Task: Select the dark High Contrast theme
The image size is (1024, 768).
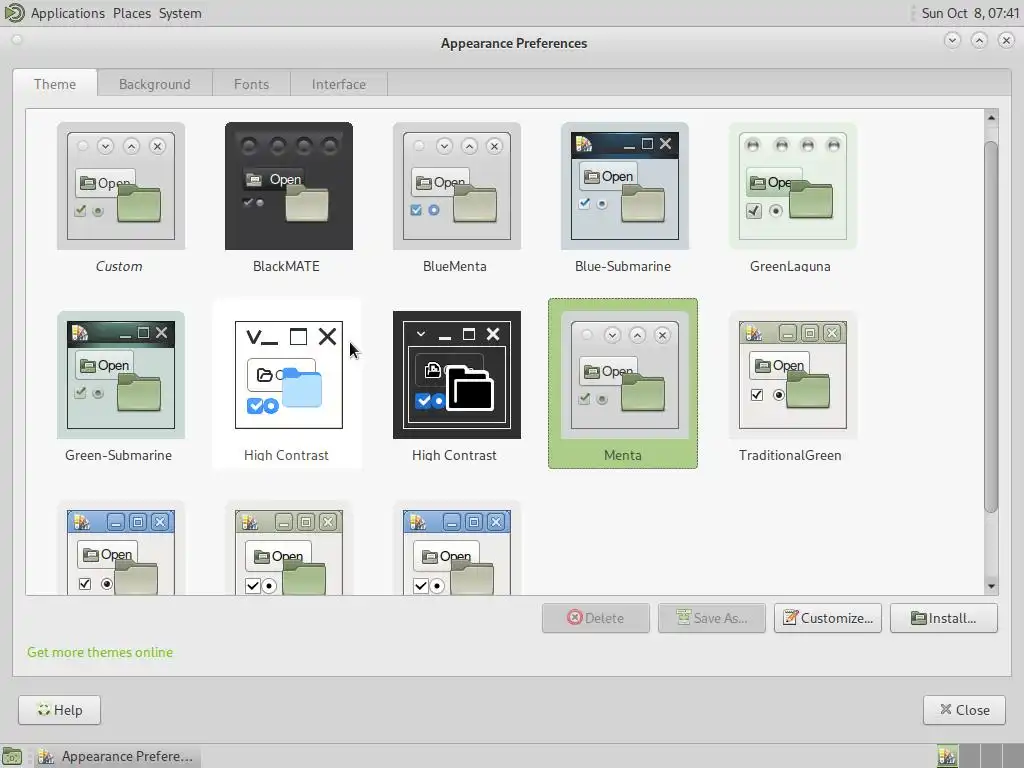Action: (x=456, y=375)
